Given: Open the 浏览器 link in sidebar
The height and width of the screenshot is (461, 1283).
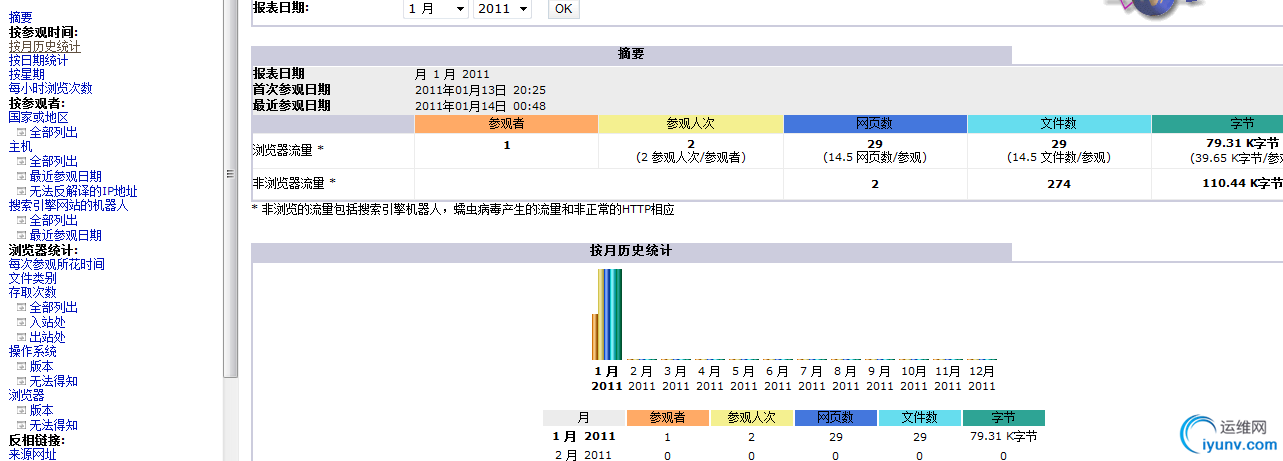Looking at the screenshot, I should [27, 396].
